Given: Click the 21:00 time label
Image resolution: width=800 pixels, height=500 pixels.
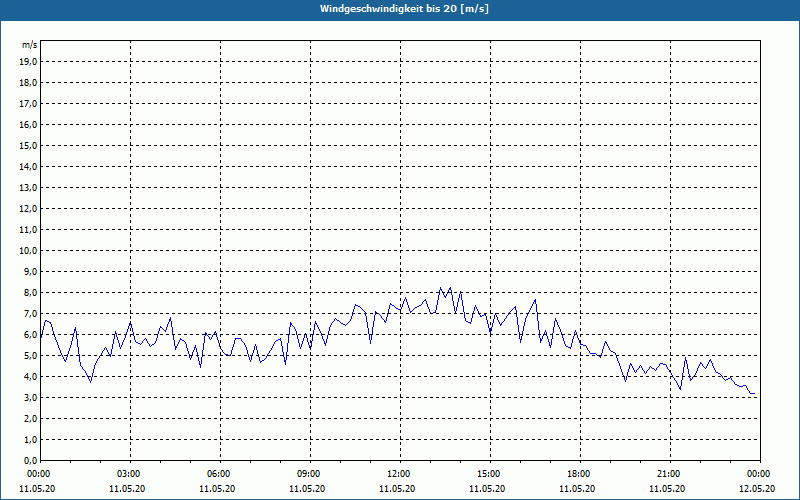Looking at the screenshot, I should (x=668, y=474).
